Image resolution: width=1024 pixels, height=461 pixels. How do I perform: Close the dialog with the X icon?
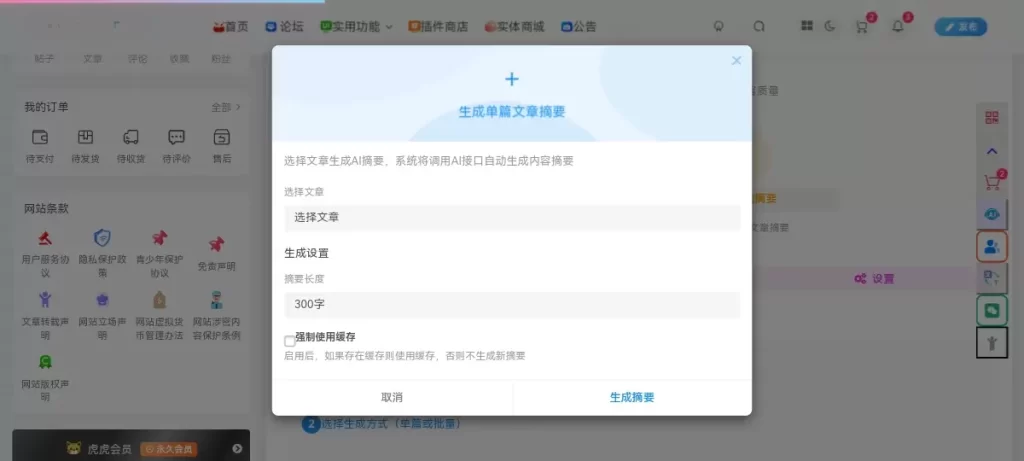(x=737, y=61)
